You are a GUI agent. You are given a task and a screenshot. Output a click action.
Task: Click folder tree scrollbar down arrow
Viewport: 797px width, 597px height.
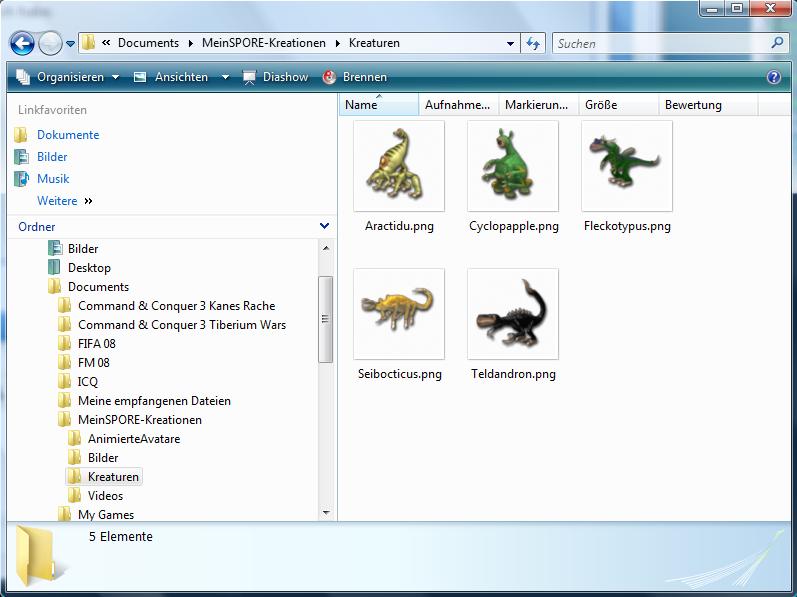pos(326,513)
